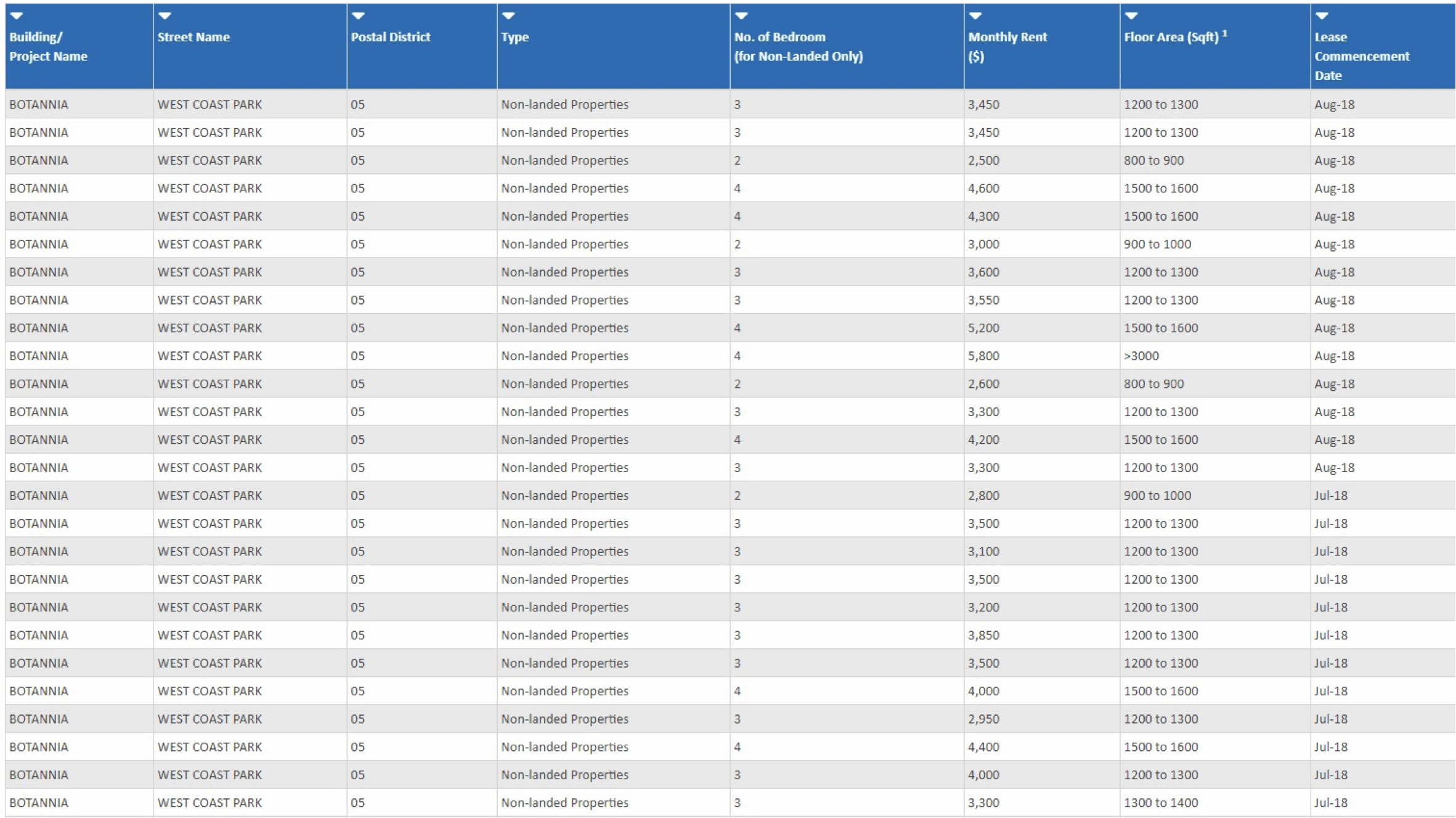Click the Postal District header text
The width and height of the screenshot is (1456, 818).
point(391,37)
